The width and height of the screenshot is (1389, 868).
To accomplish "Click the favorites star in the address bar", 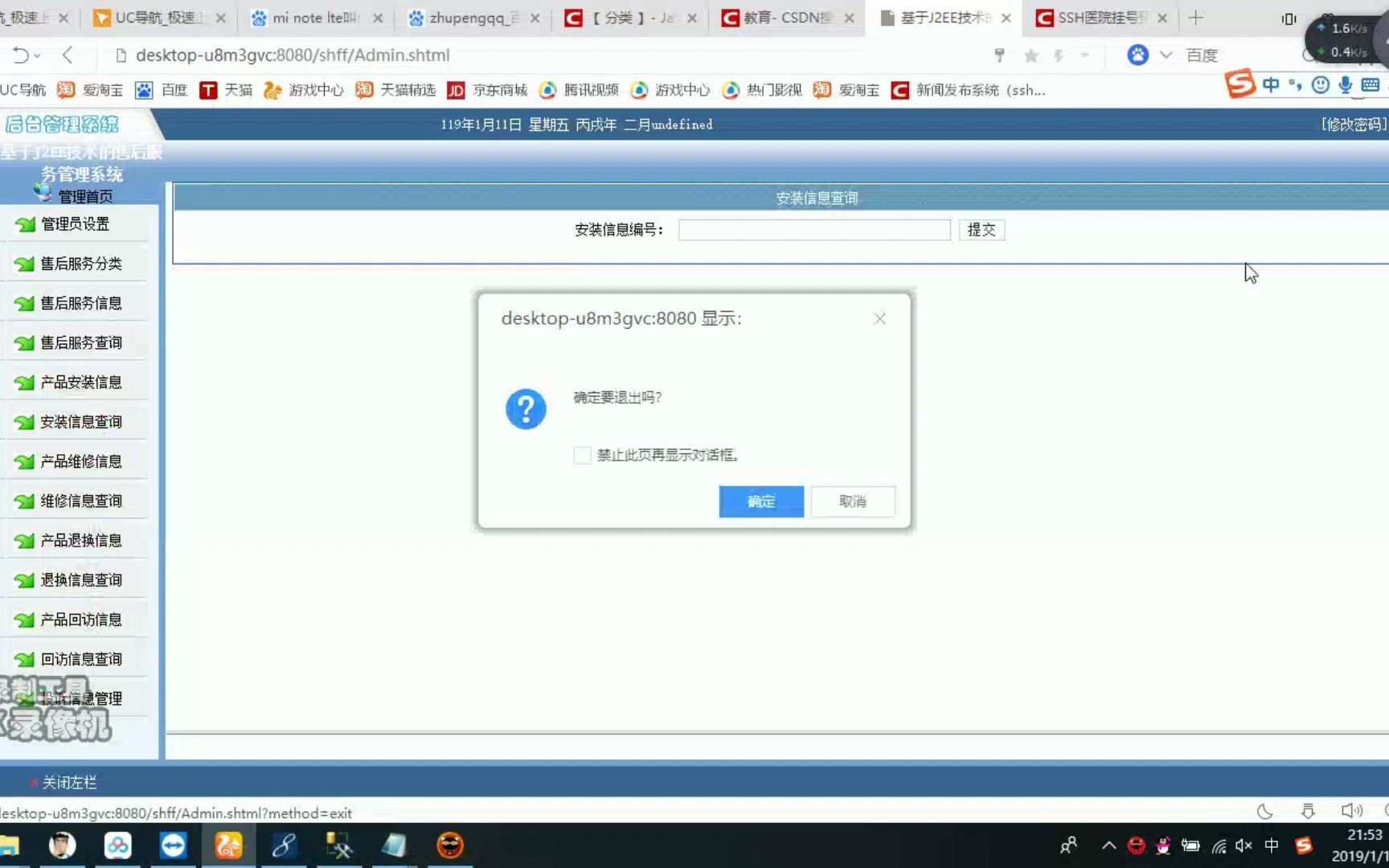I will point(1030,55).
